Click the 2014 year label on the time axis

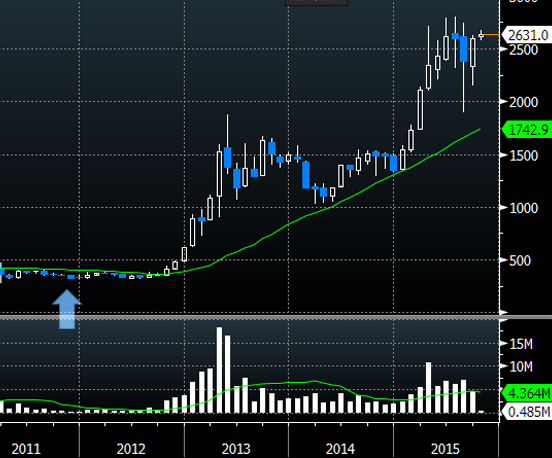click(x=340, y=449)
